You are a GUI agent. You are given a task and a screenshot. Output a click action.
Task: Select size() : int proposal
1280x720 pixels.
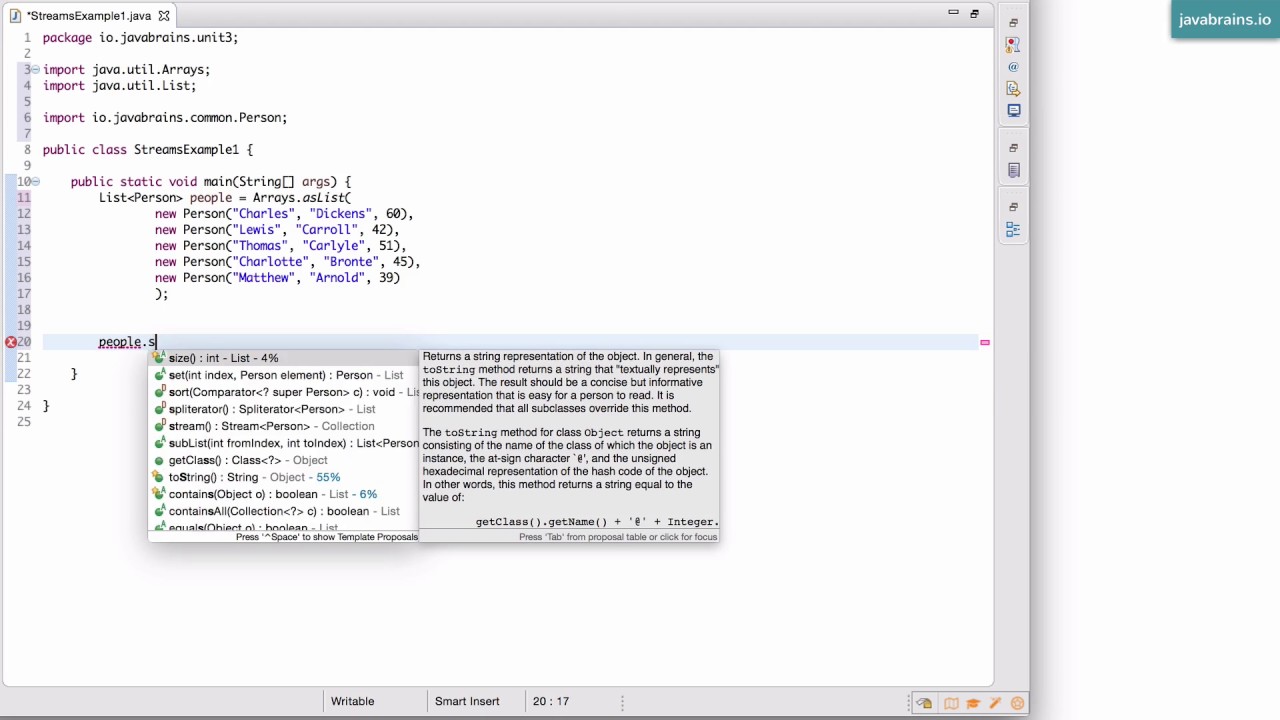click(284, 358)
